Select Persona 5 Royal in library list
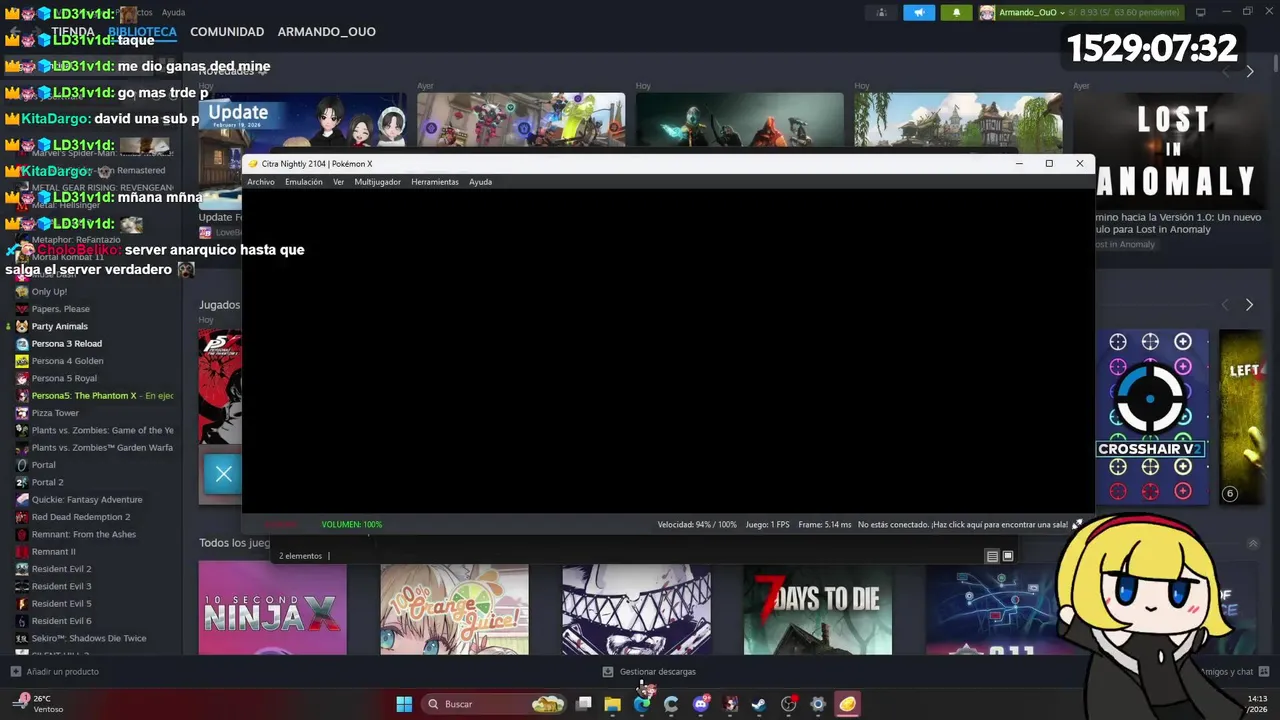The image size is (1280, 720). tap(64, 378)
